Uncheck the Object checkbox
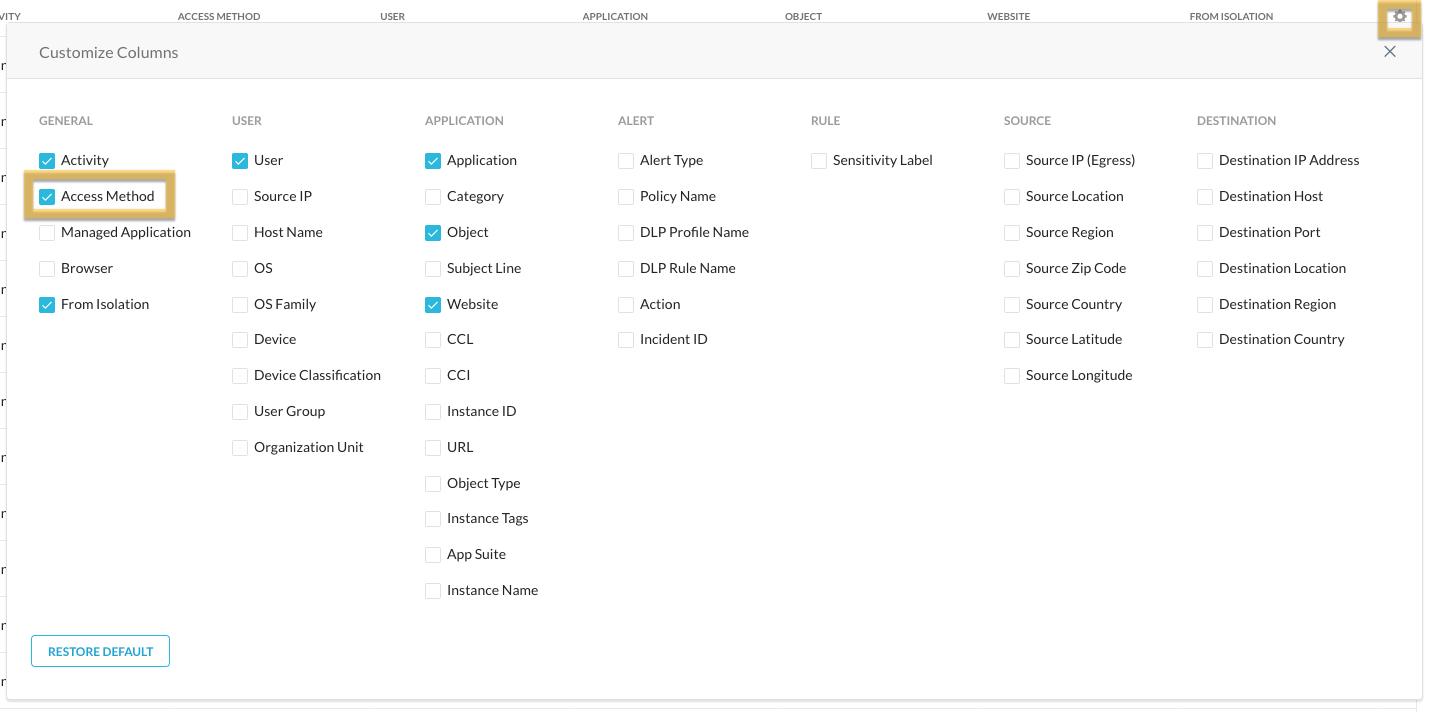 (x=433, y=233)
